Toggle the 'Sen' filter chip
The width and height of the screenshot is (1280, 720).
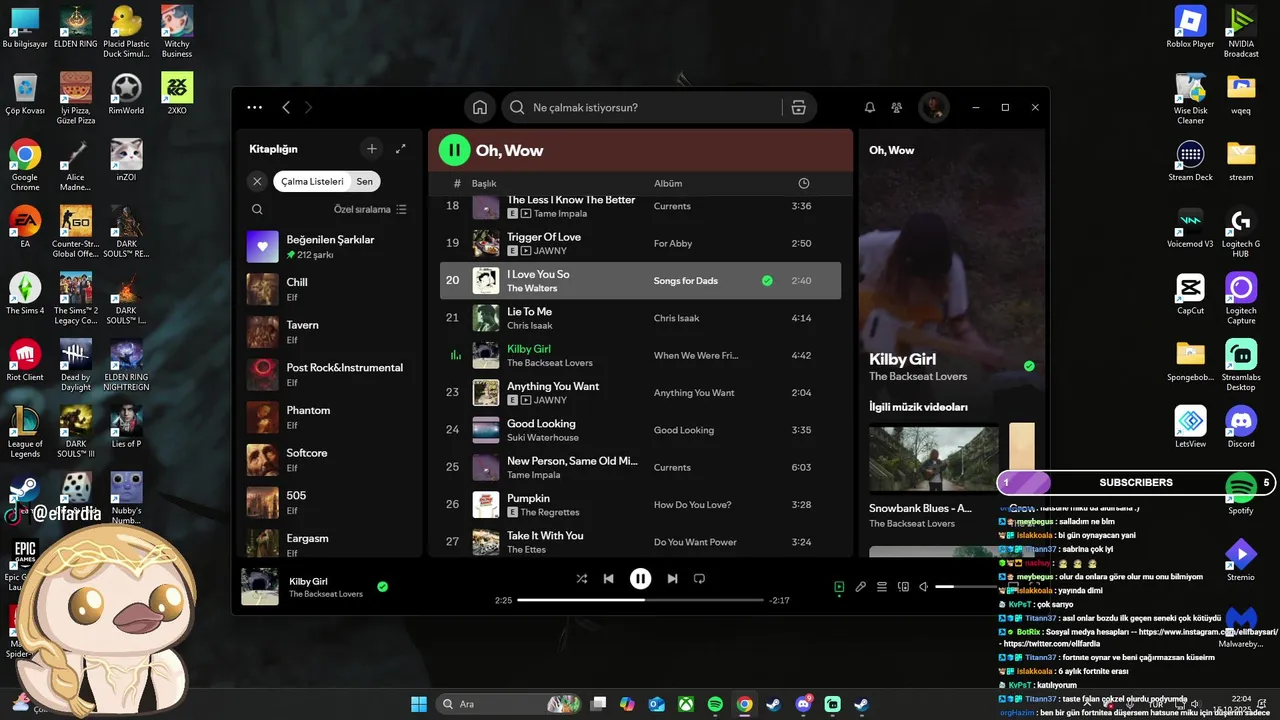click(365, 181)
